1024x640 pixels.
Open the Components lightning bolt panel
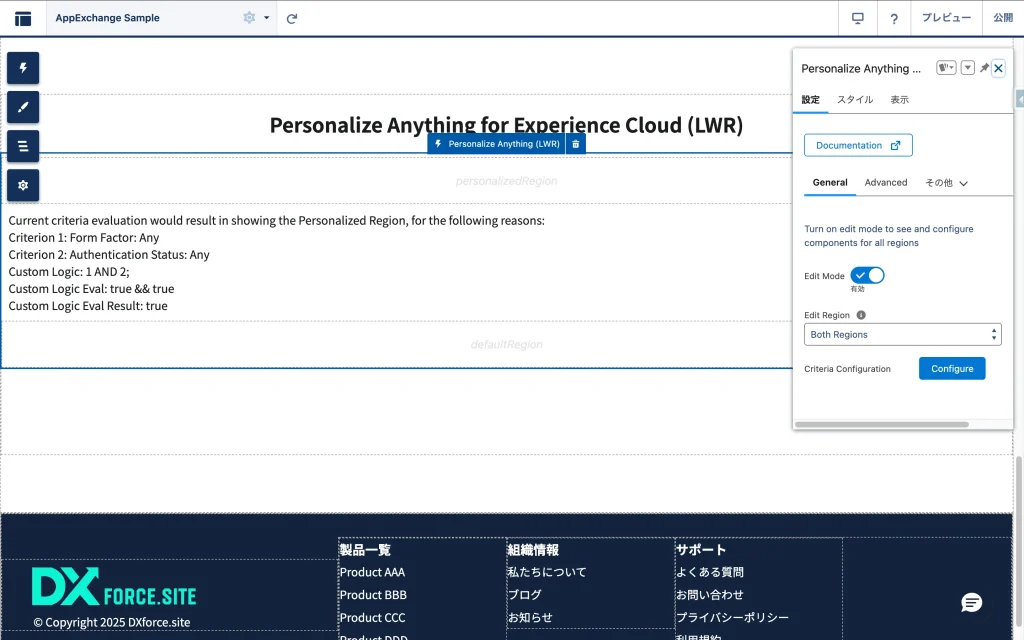tap(23, 68)
